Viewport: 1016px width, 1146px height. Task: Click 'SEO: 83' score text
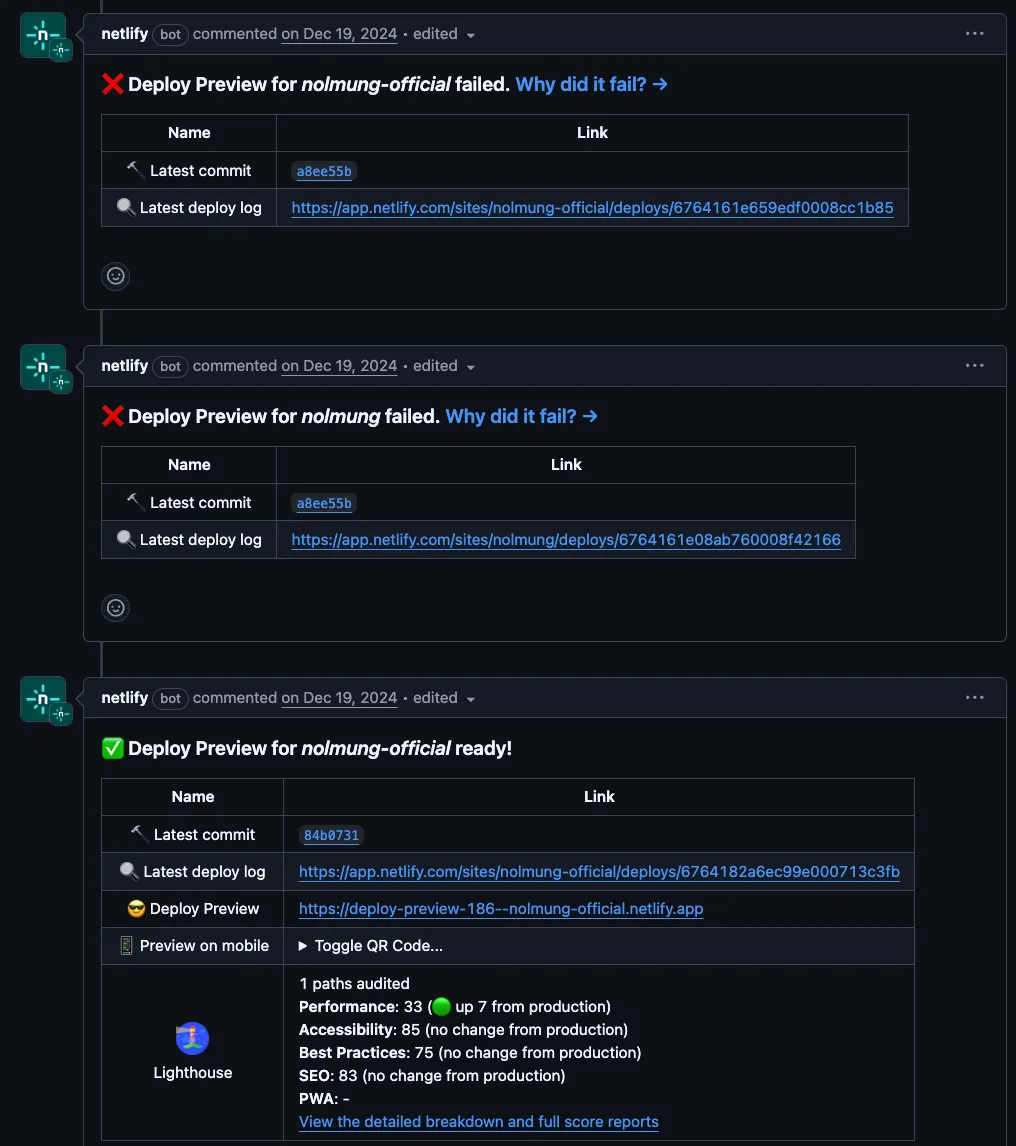pos(328,1075)
